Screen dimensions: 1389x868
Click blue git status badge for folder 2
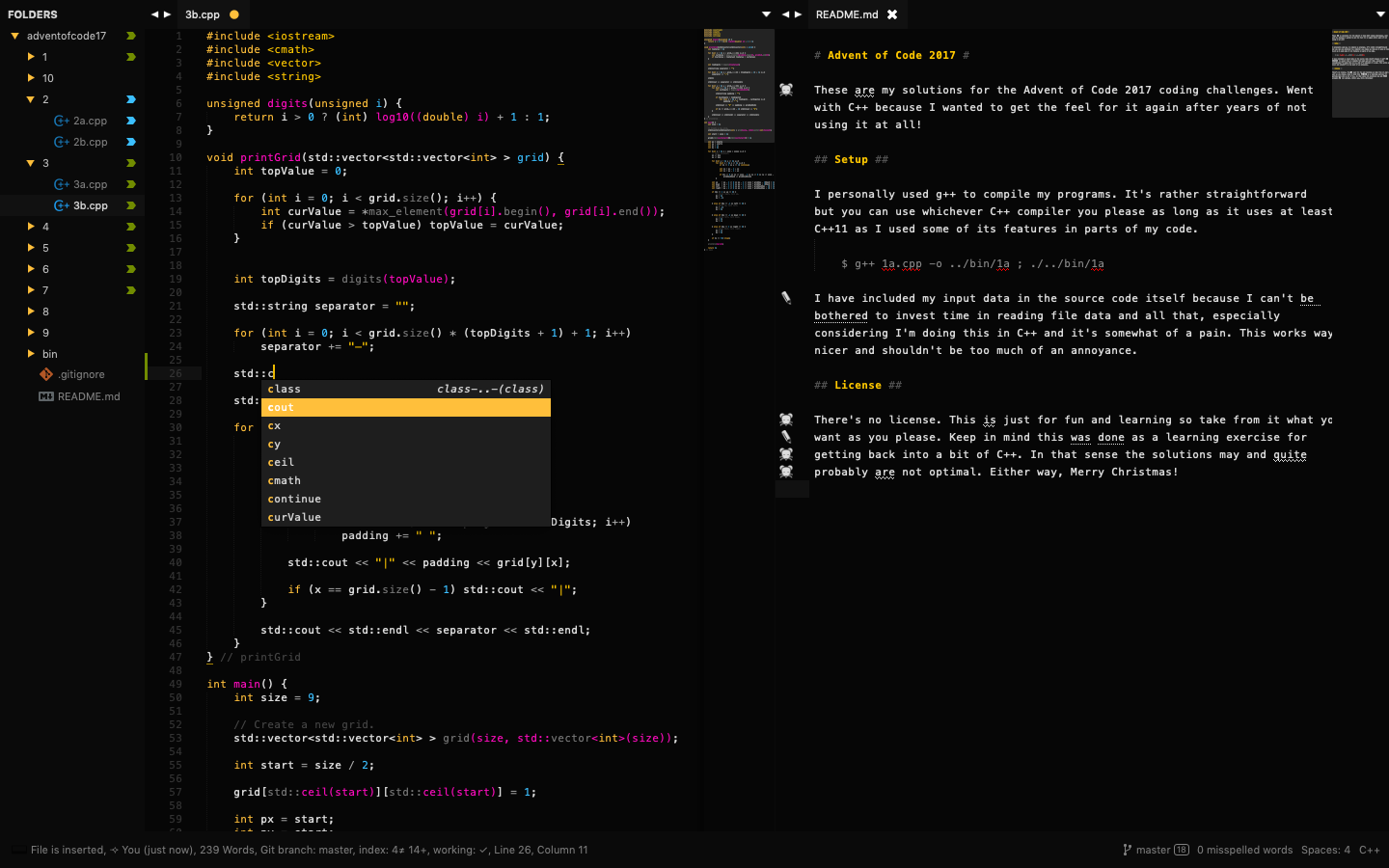(131, 99)
